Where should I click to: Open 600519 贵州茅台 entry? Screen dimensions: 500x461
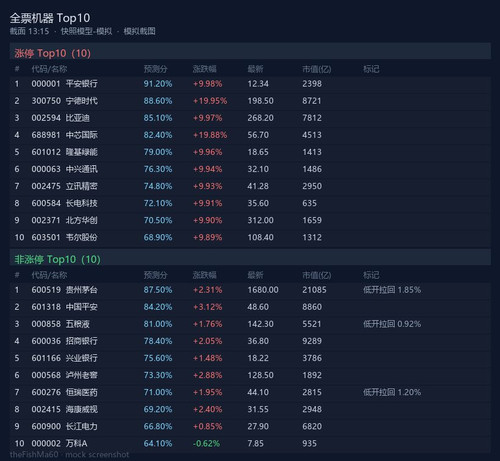tap(250, 290)
